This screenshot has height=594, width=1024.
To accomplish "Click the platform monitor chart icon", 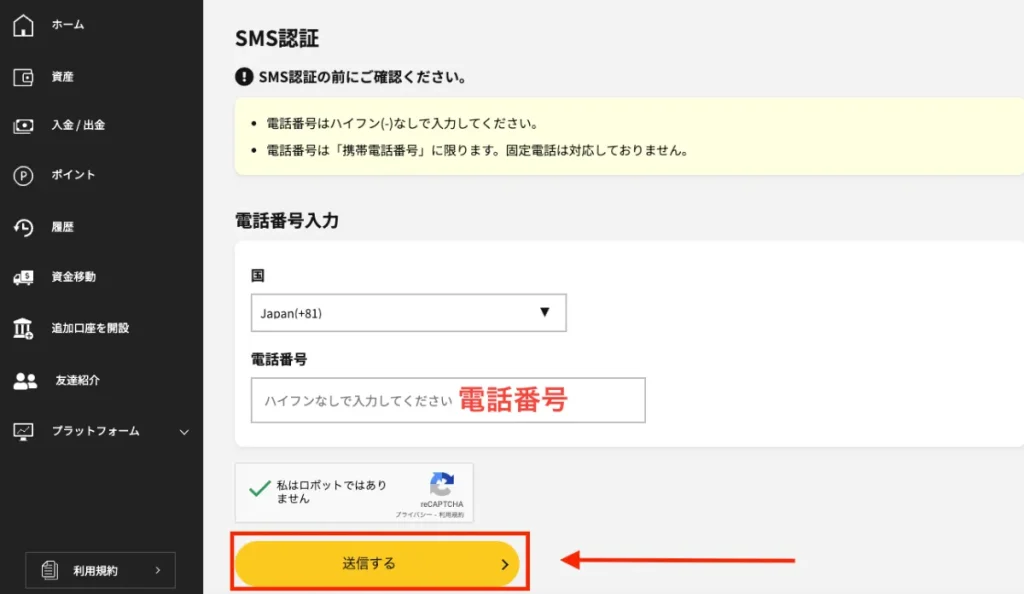I will (23, 432).
